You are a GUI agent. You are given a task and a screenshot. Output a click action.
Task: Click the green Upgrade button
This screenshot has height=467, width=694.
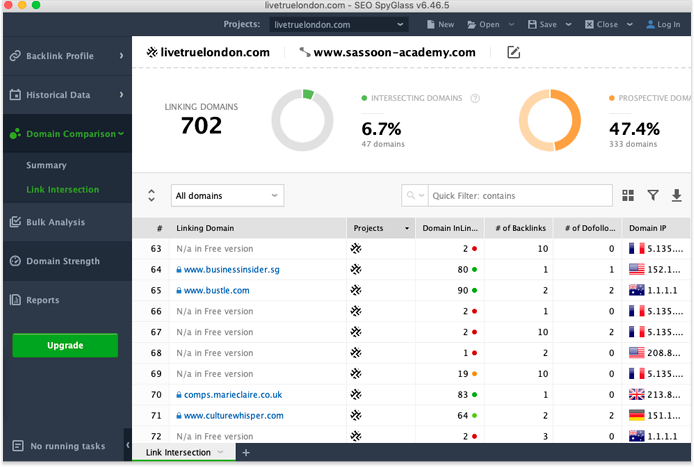pos(65,345)
